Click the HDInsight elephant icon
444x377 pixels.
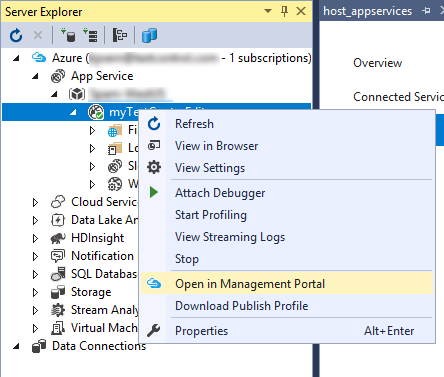point(58,238)
